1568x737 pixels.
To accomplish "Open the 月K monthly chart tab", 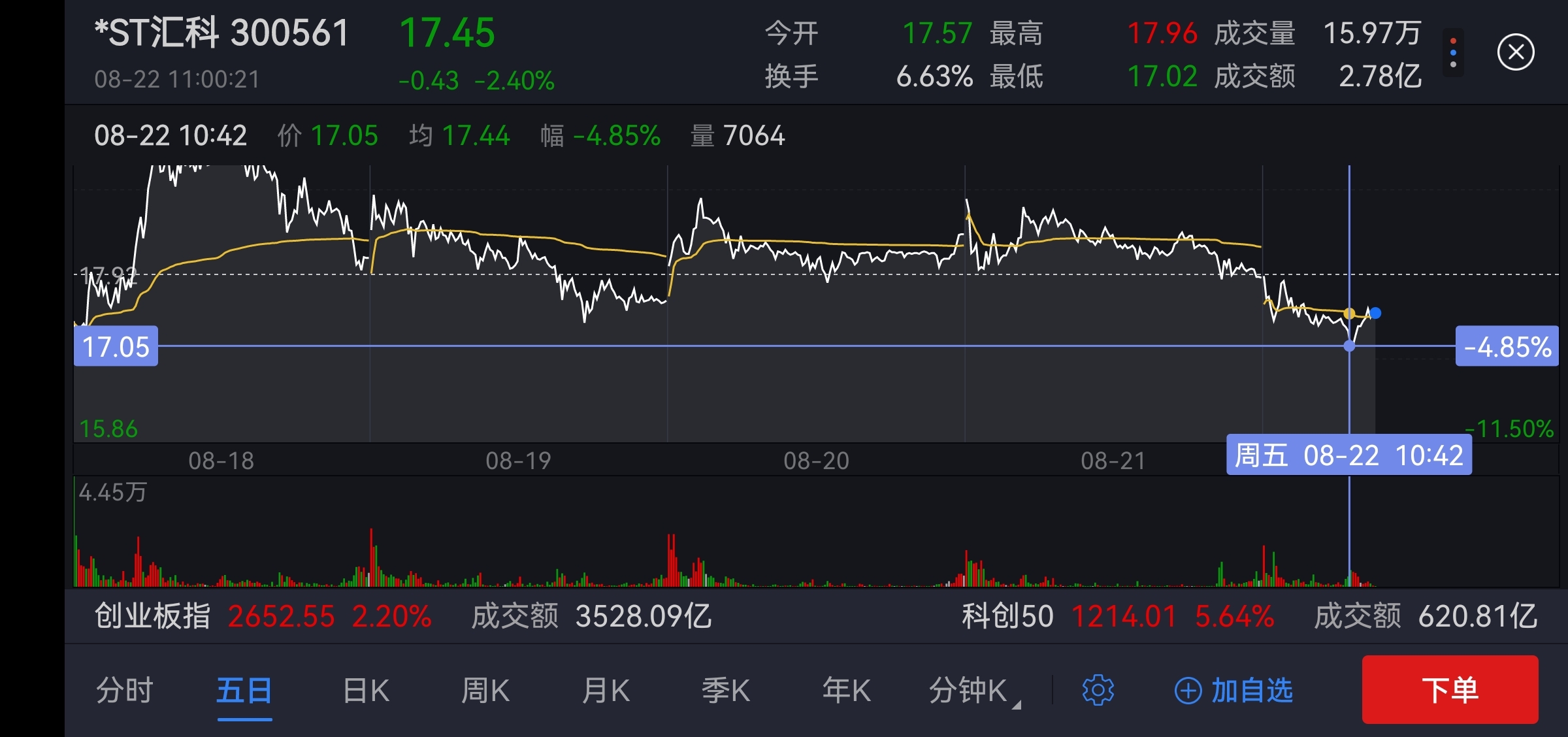I will [606, 690].
